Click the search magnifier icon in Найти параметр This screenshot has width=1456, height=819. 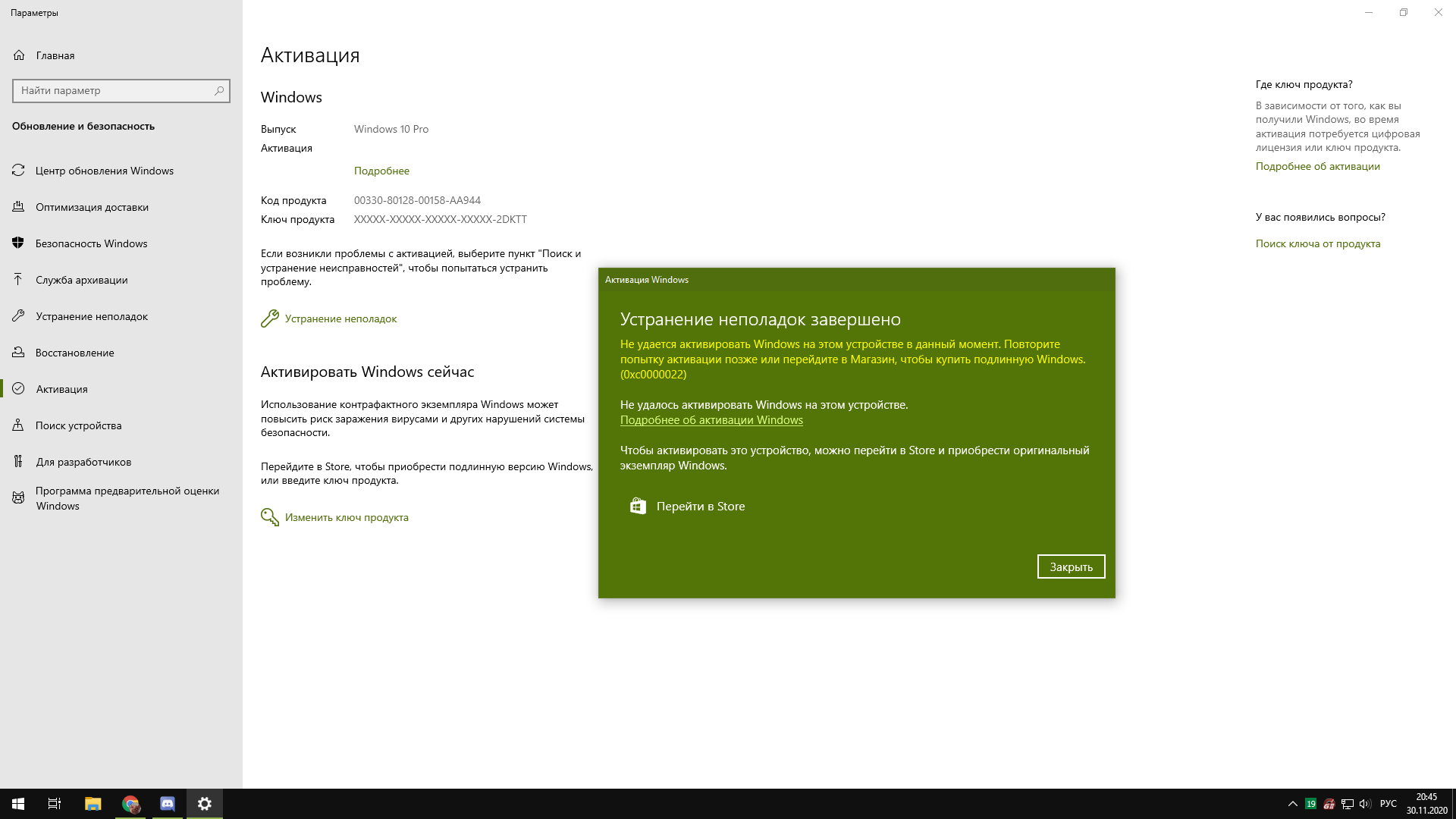click(219, 90)
